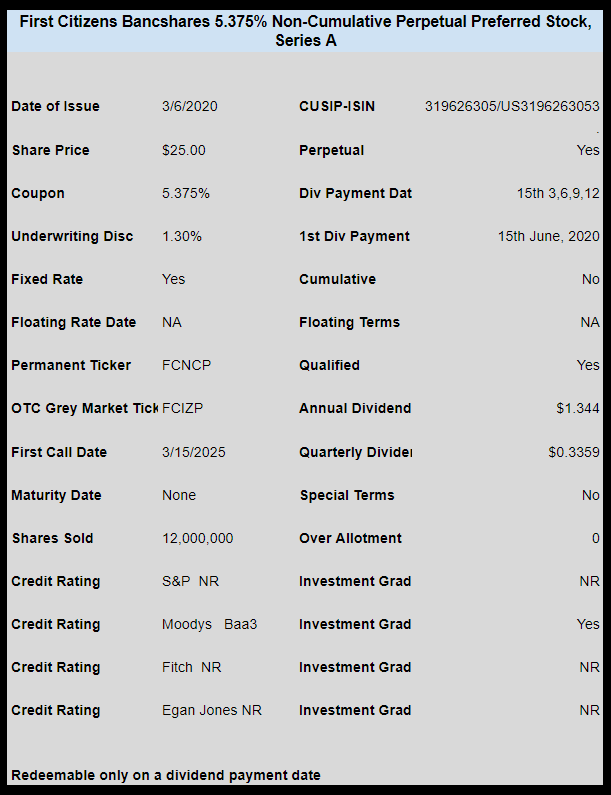Screen dimensions: 611x795
Task: Click the Floating Terms label
Action: [349, 322]
